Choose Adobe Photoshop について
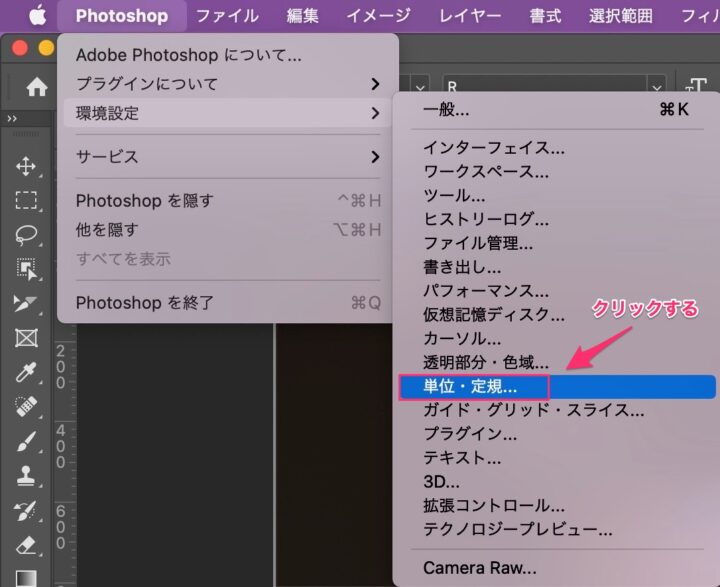 pyautogui.click(x=228, y=55)
